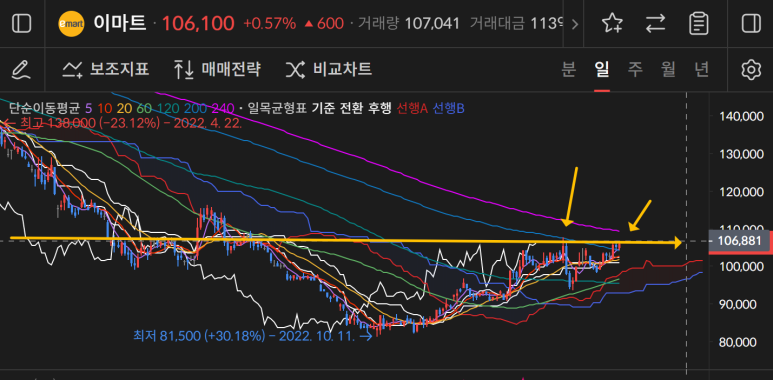Click the 106,881 crosshair price tag
The width and height of the screenshot is (773, 380).
tap(740, 241)
